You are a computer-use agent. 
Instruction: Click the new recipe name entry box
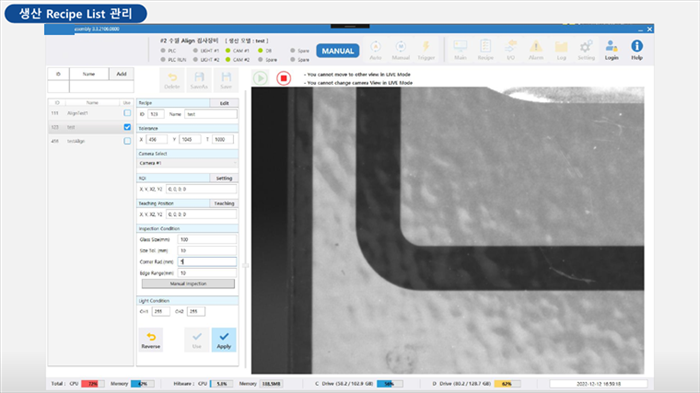101,86
